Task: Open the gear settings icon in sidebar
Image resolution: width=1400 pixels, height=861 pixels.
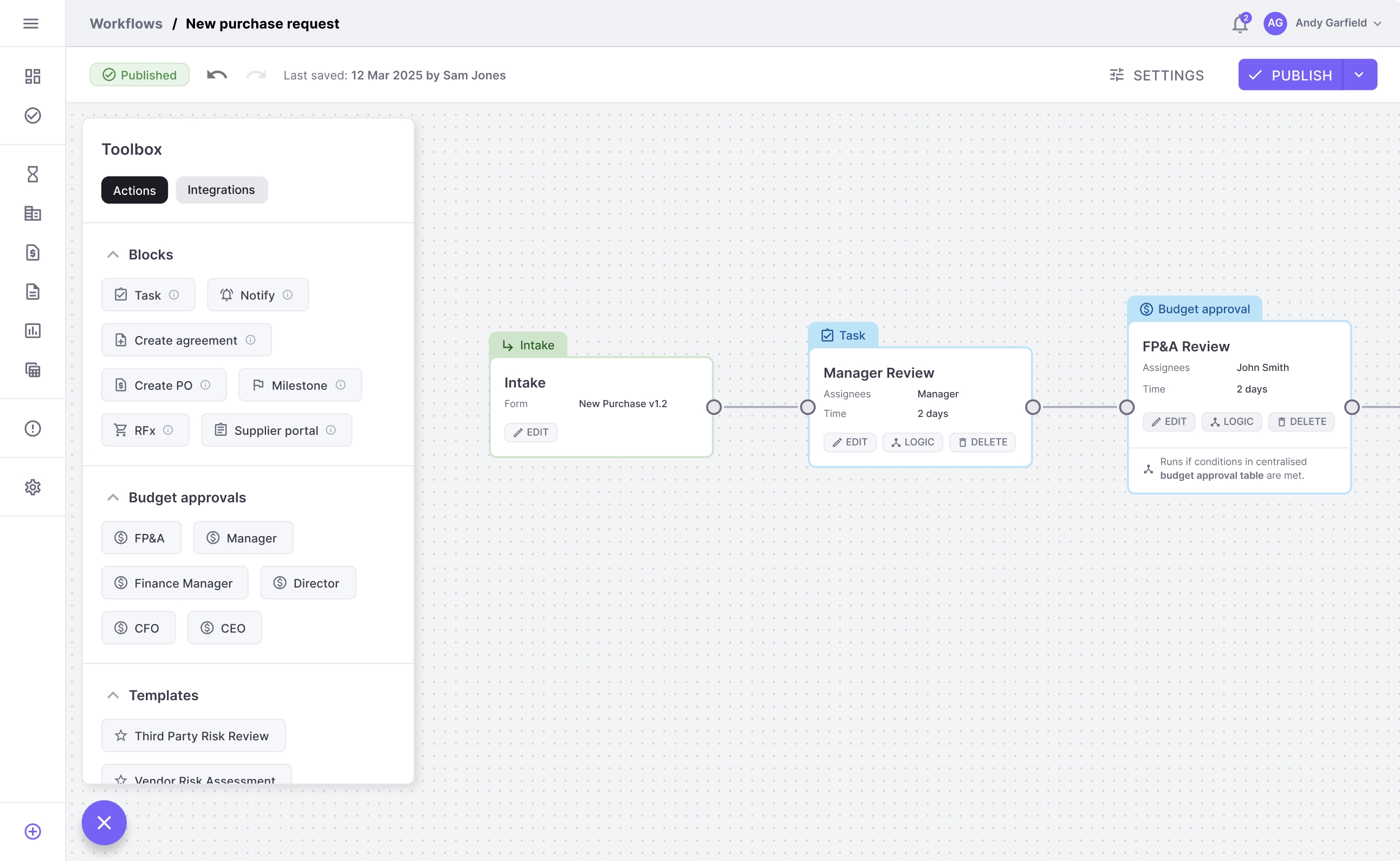Action: (33, 487)
